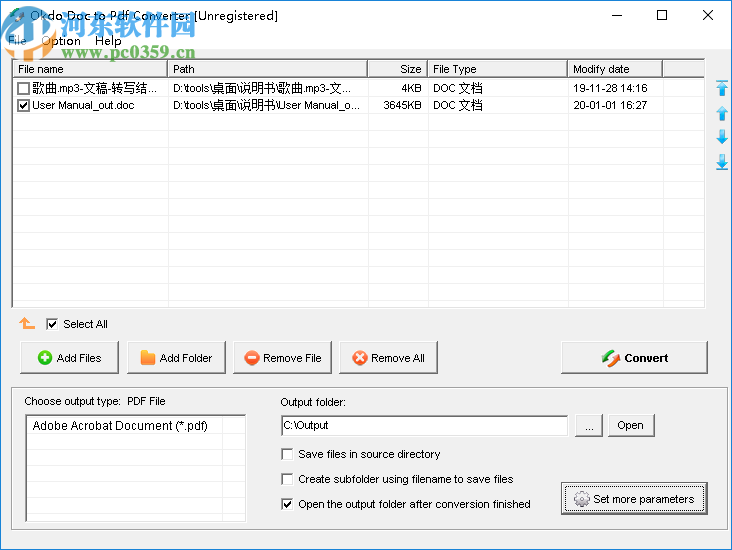Screen dimensions: 732x550
Task: Uncheck the User Manual_out.doc checkbox
Action: pos(23,106)
